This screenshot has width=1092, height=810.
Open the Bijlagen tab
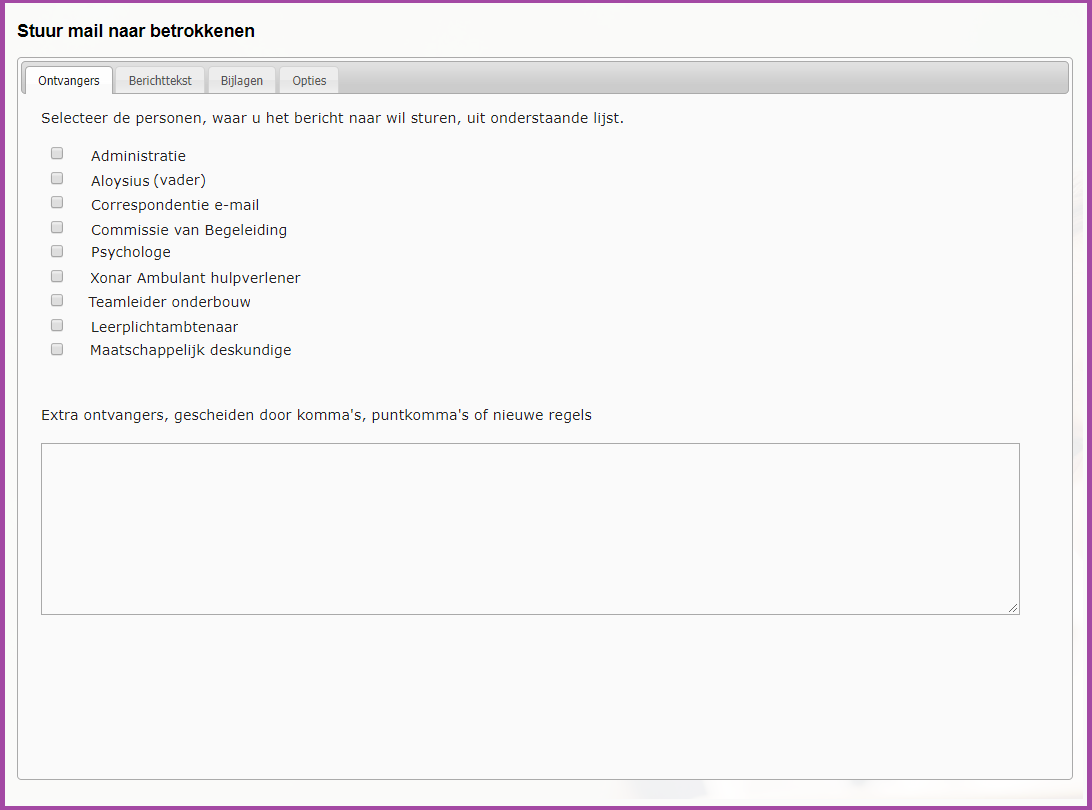242,81
